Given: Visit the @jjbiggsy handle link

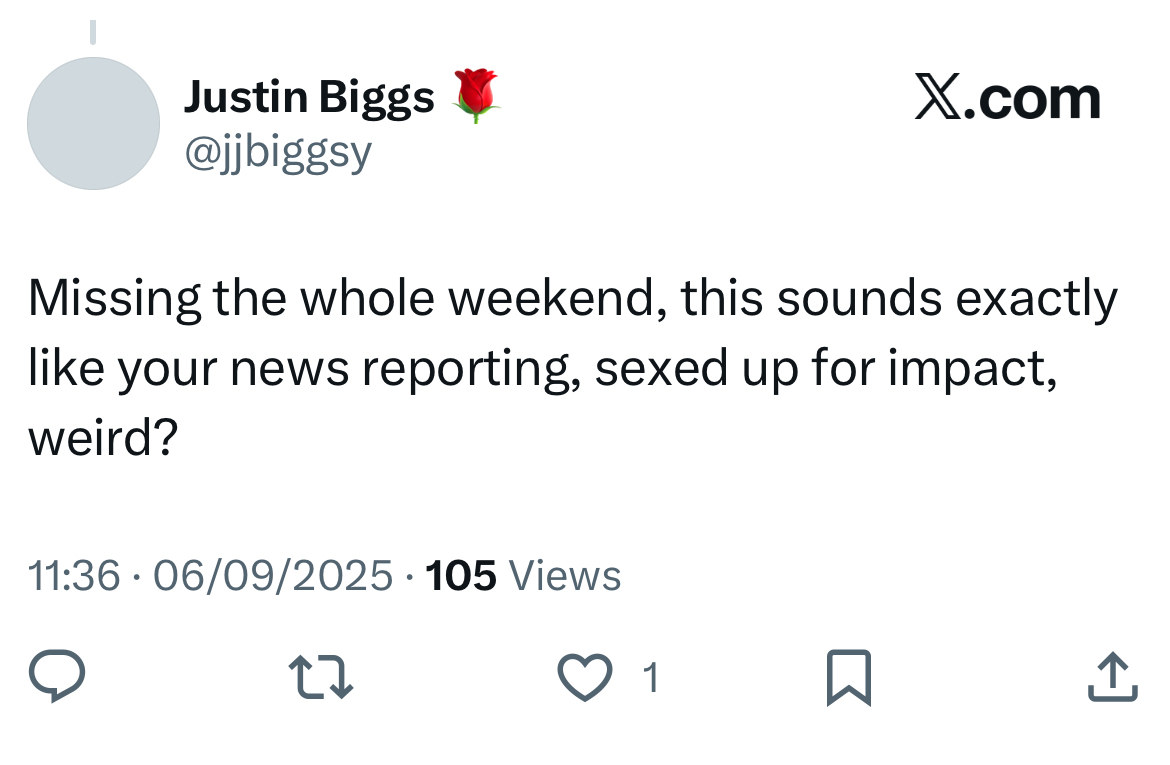Looking at the screenshot, I should (x=278, y=151).
